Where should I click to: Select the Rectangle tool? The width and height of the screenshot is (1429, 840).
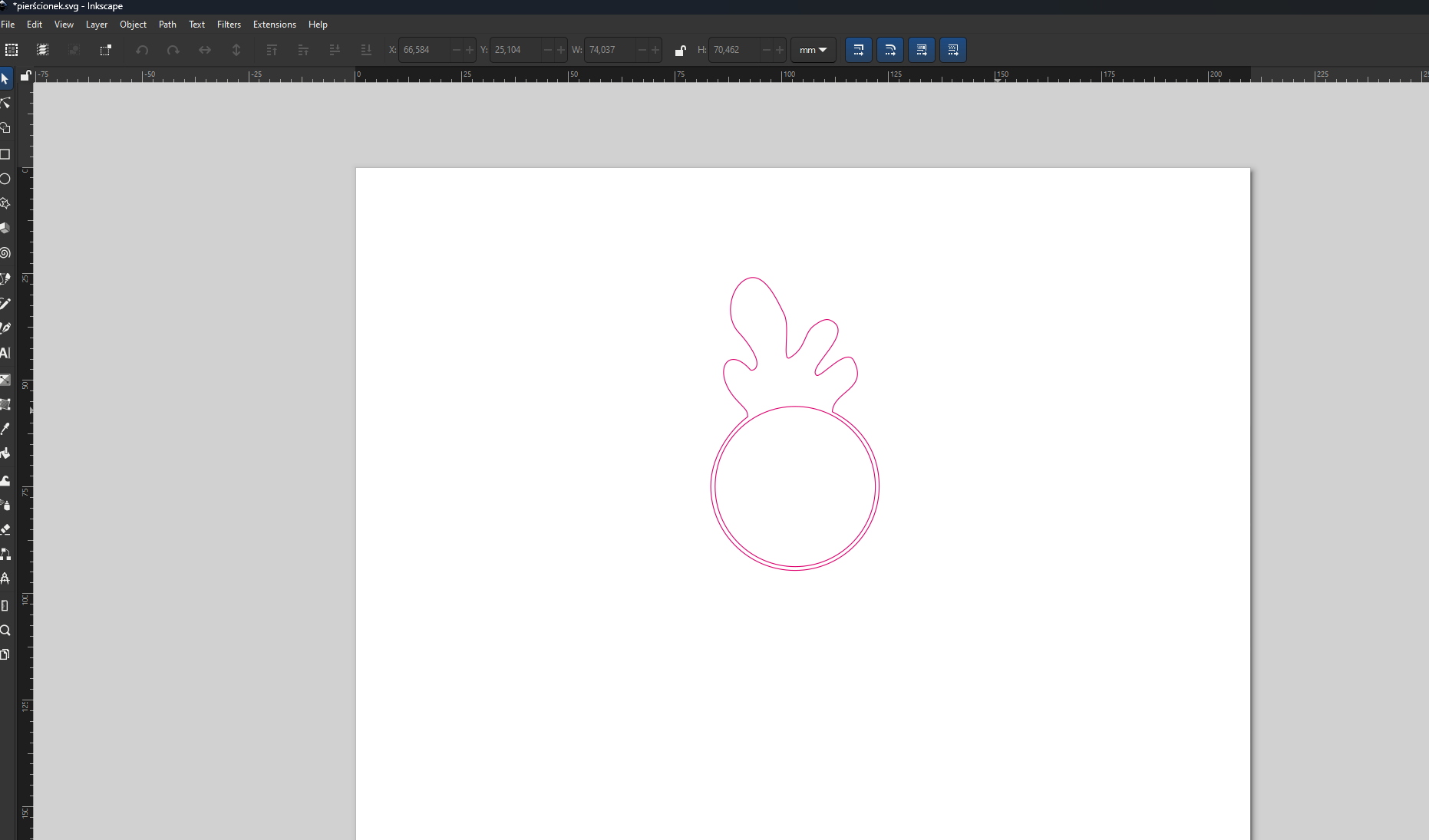[x=5, y=154]
